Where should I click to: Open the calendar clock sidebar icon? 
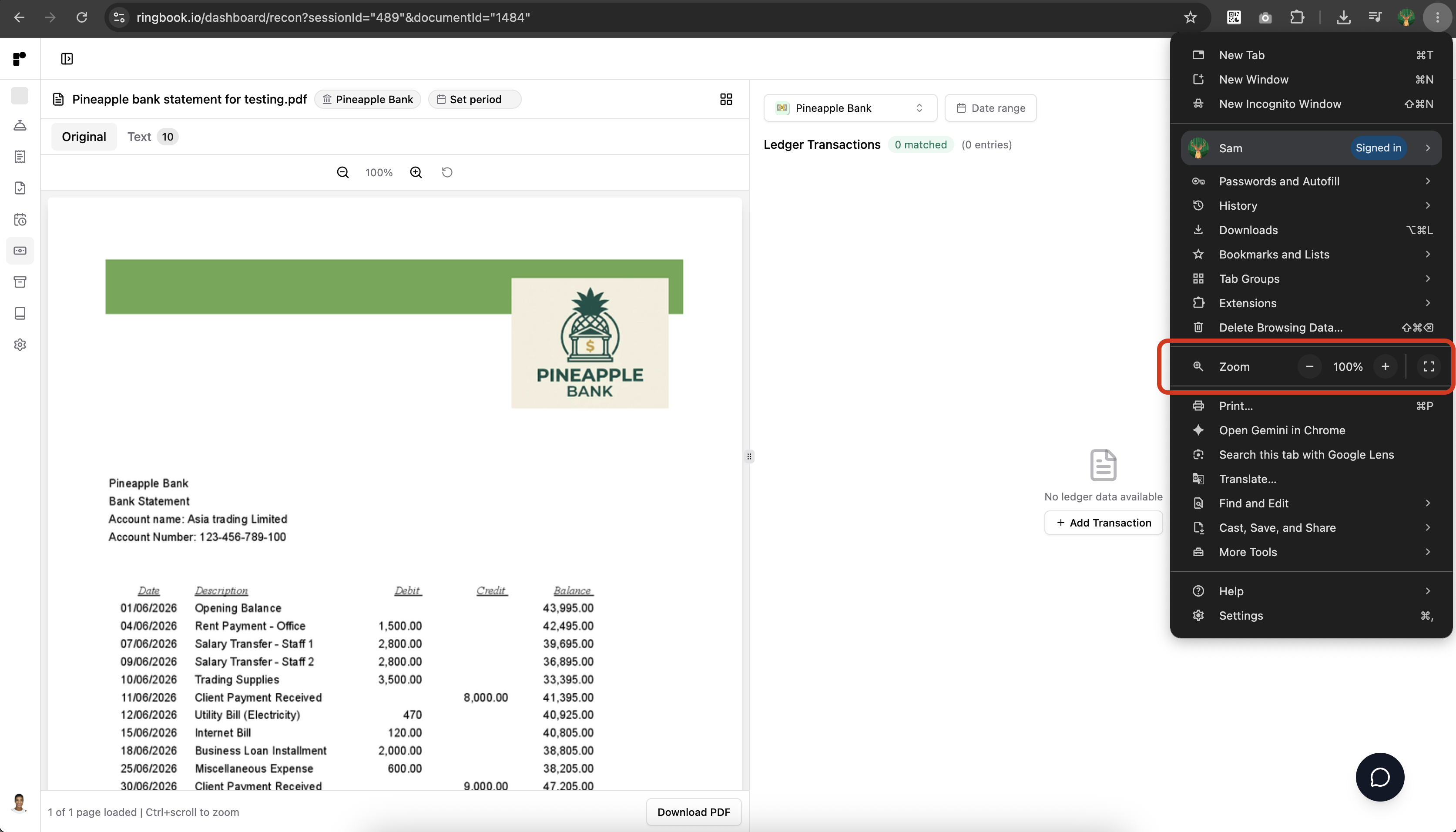[20, 219]
